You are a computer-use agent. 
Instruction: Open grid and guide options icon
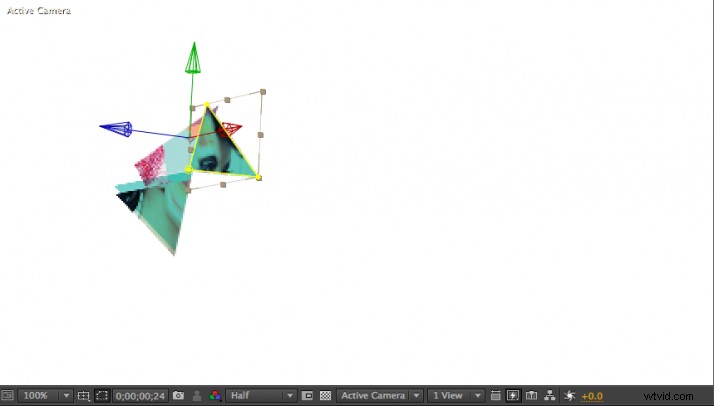[x=83, y=396]
